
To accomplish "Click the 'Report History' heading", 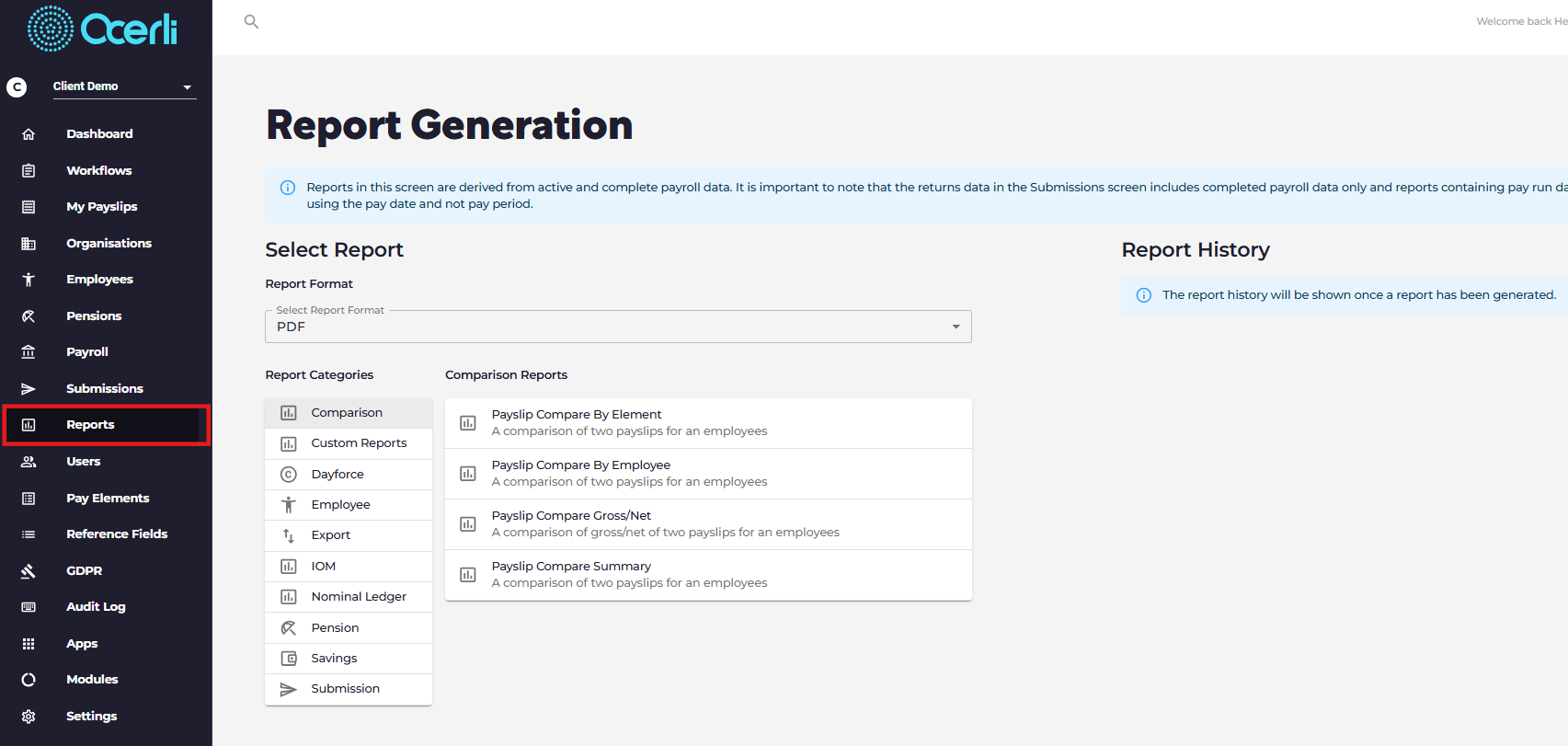I will tap(1196, 250).
